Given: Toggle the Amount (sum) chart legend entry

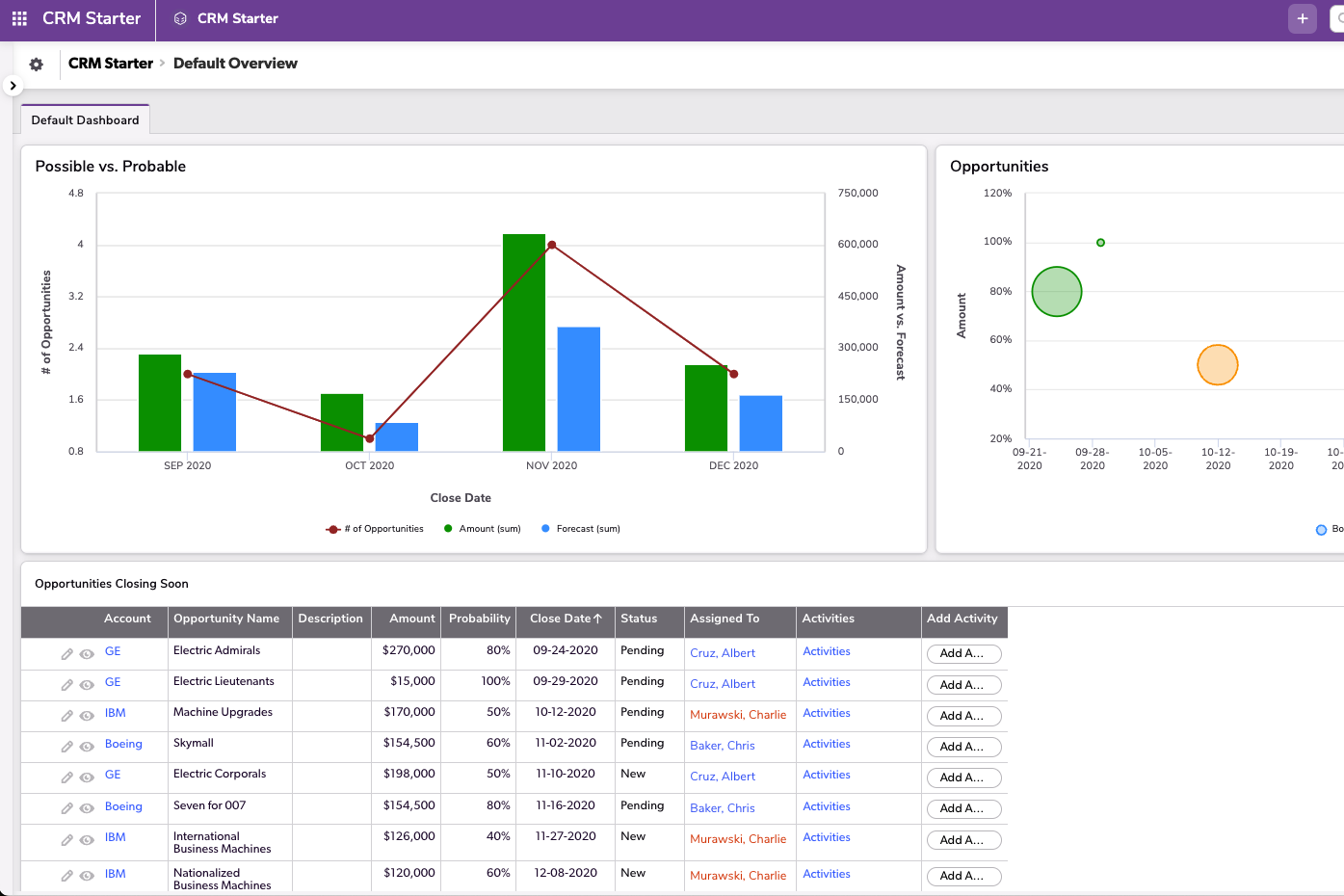Looking at the screenshot, I should pyautogui.click(x=482, y=528).
